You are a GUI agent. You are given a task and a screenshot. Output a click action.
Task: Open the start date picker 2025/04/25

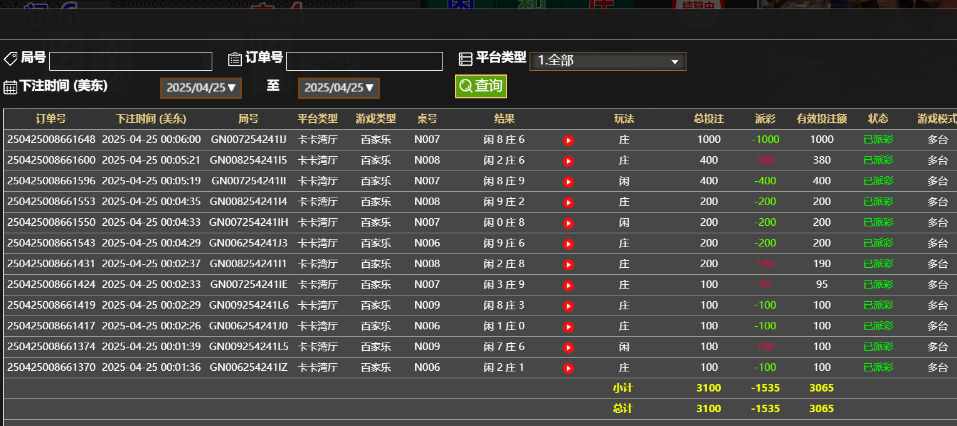pos(200,88)
